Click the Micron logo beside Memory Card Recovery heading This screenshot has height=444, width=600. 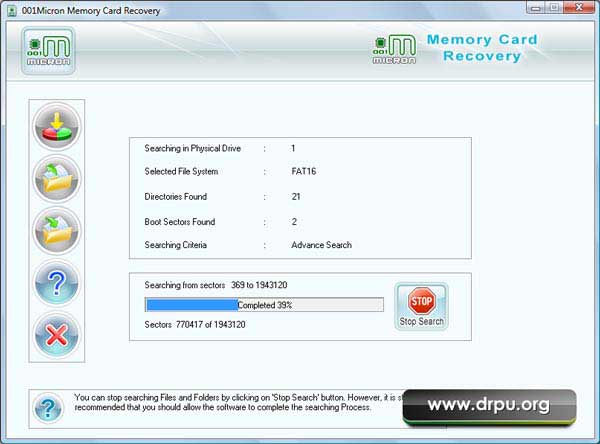pos(394,49)
